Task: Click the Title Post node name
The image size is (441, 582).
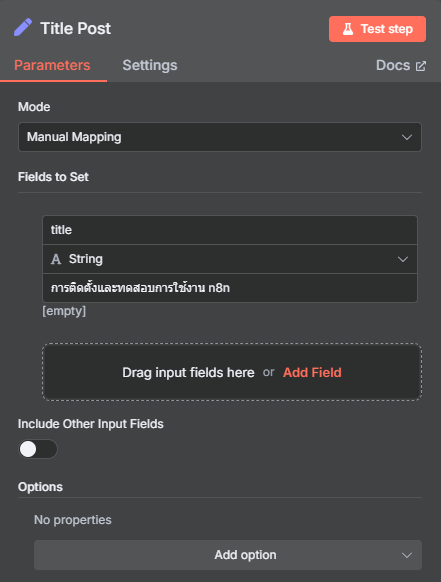Action: pyautogui.click(x=76, y=29)
